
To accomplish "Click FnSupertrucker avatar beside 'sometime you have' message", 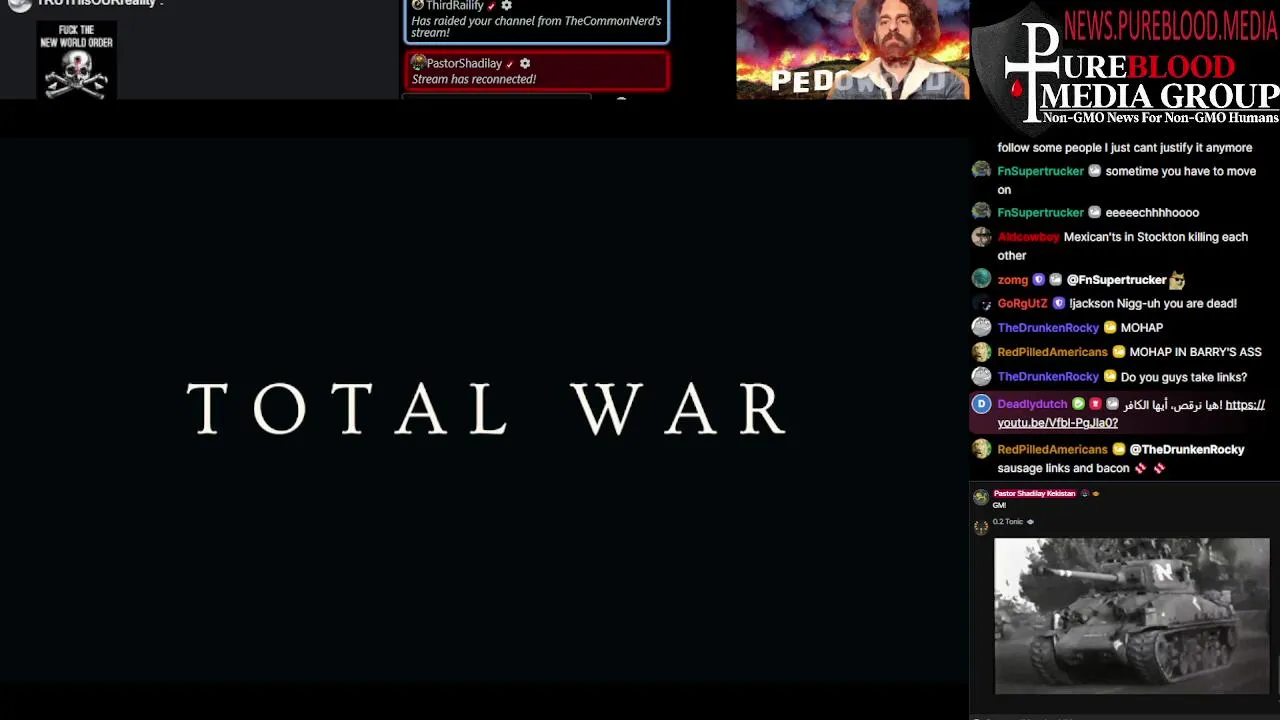I will (x=981, y=171).
